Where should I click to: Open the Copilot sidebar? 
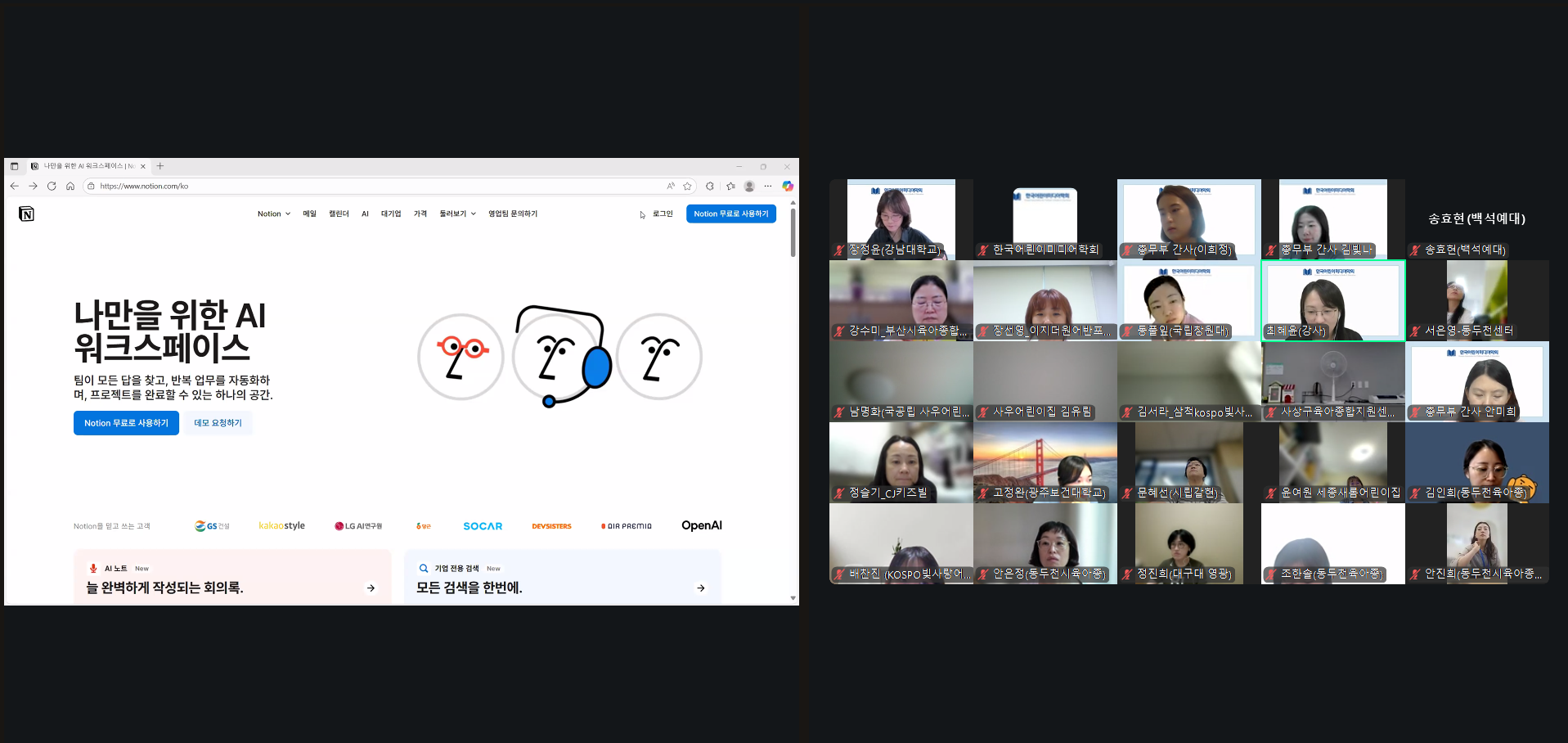(x=788, y=186)
